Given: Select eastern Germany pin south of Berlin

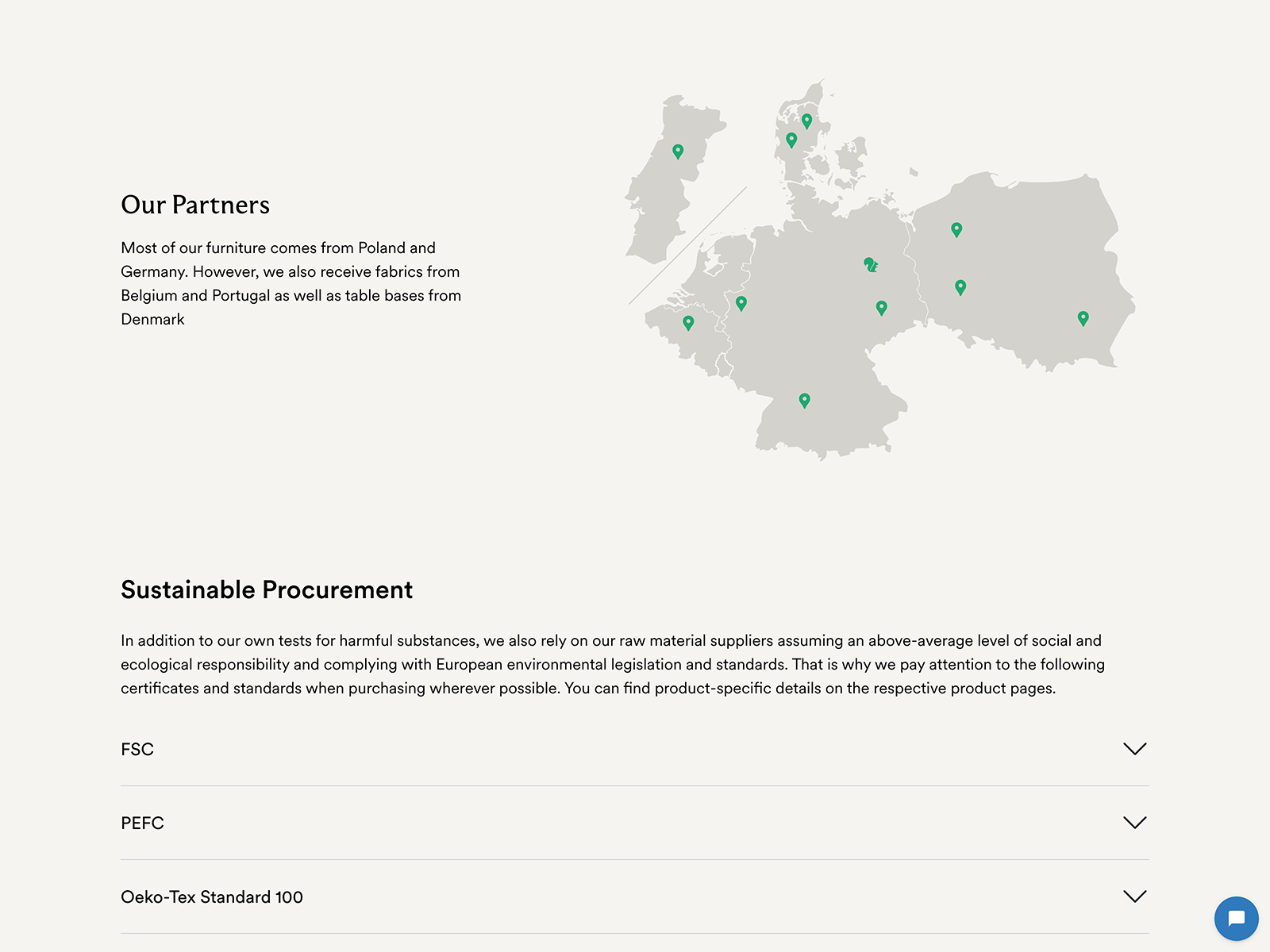Looking at the screenshot, I should point(881,307).
